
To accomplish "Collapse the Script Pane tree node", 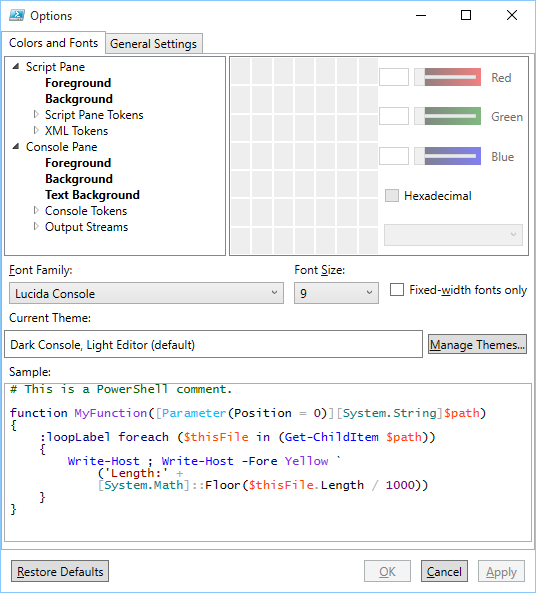I will (x=16, y=67).
